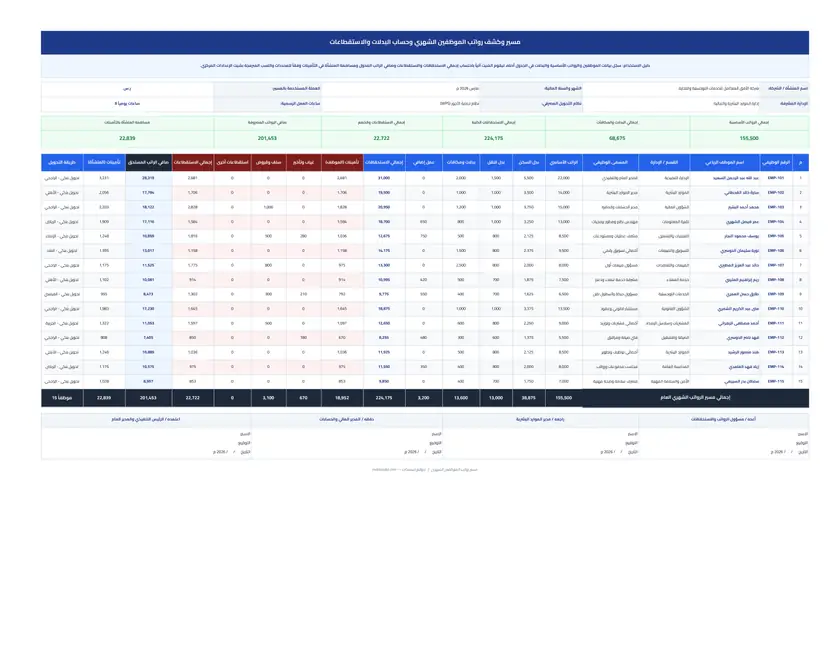Select the employee ID cell 'EMP-115'

[x=776, y=382]
